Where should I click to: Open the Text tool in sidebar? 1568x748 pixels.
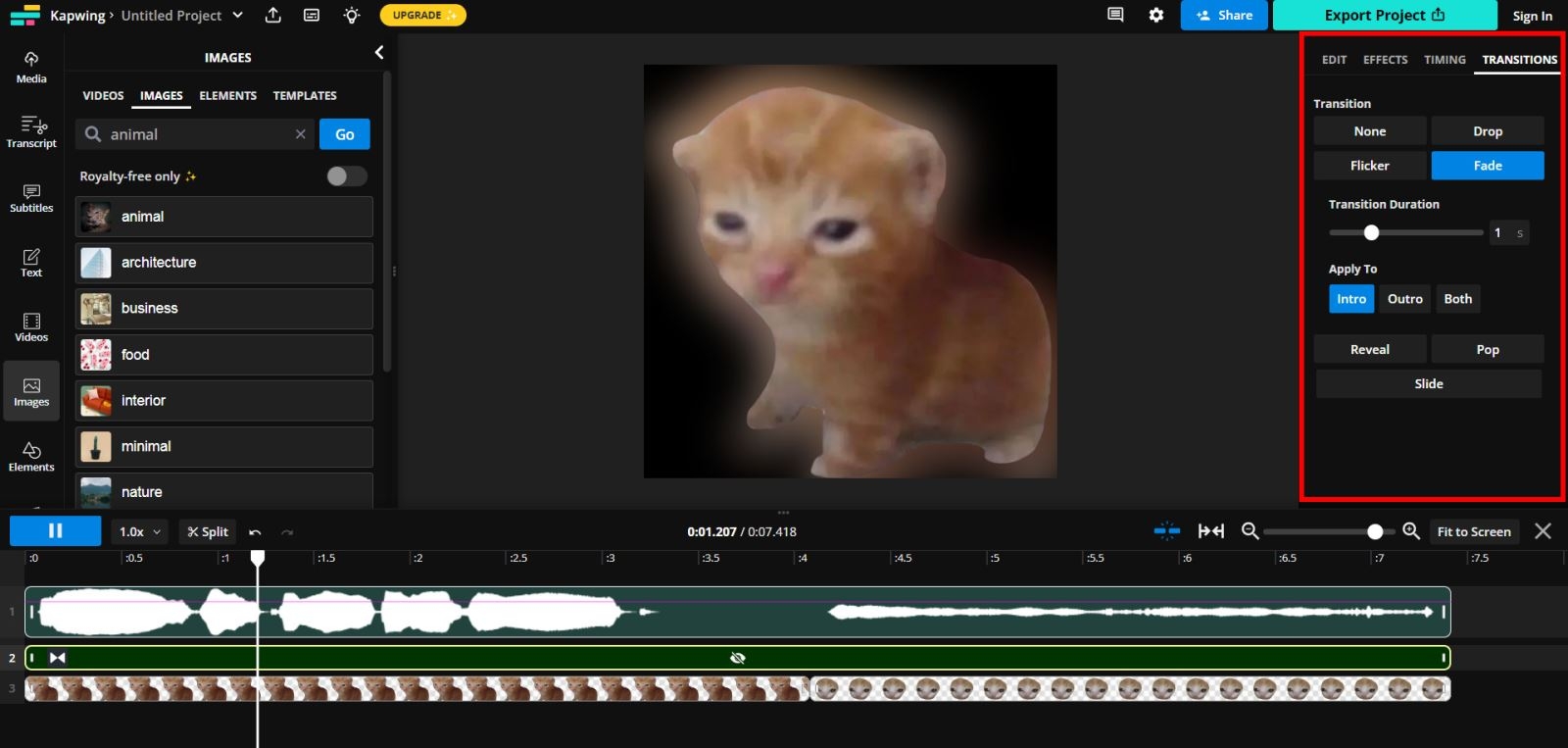tap(31, 262)
